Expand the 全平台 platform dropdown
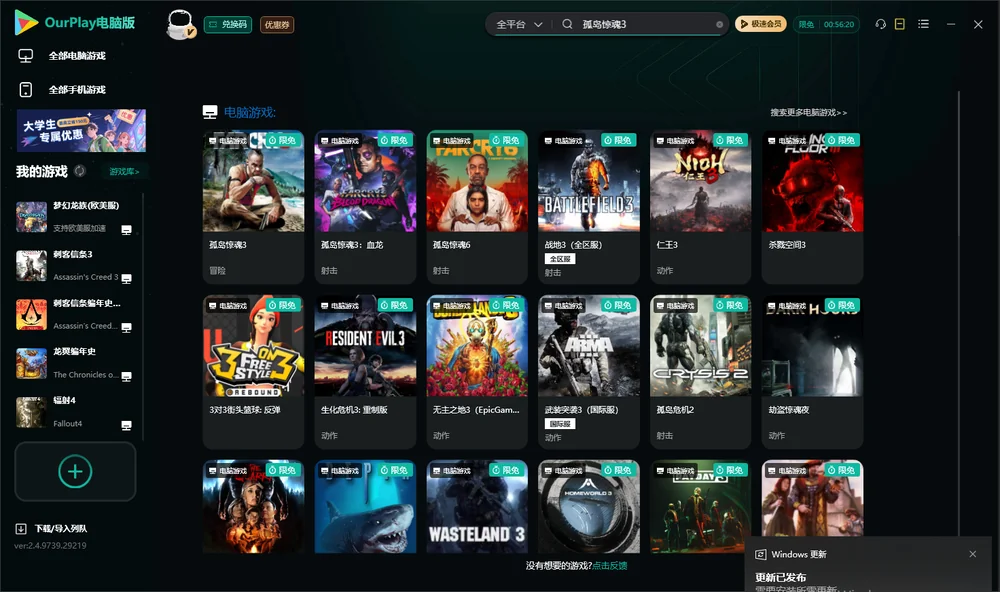This screenshot has width=1000, height=592. [519, 24]
